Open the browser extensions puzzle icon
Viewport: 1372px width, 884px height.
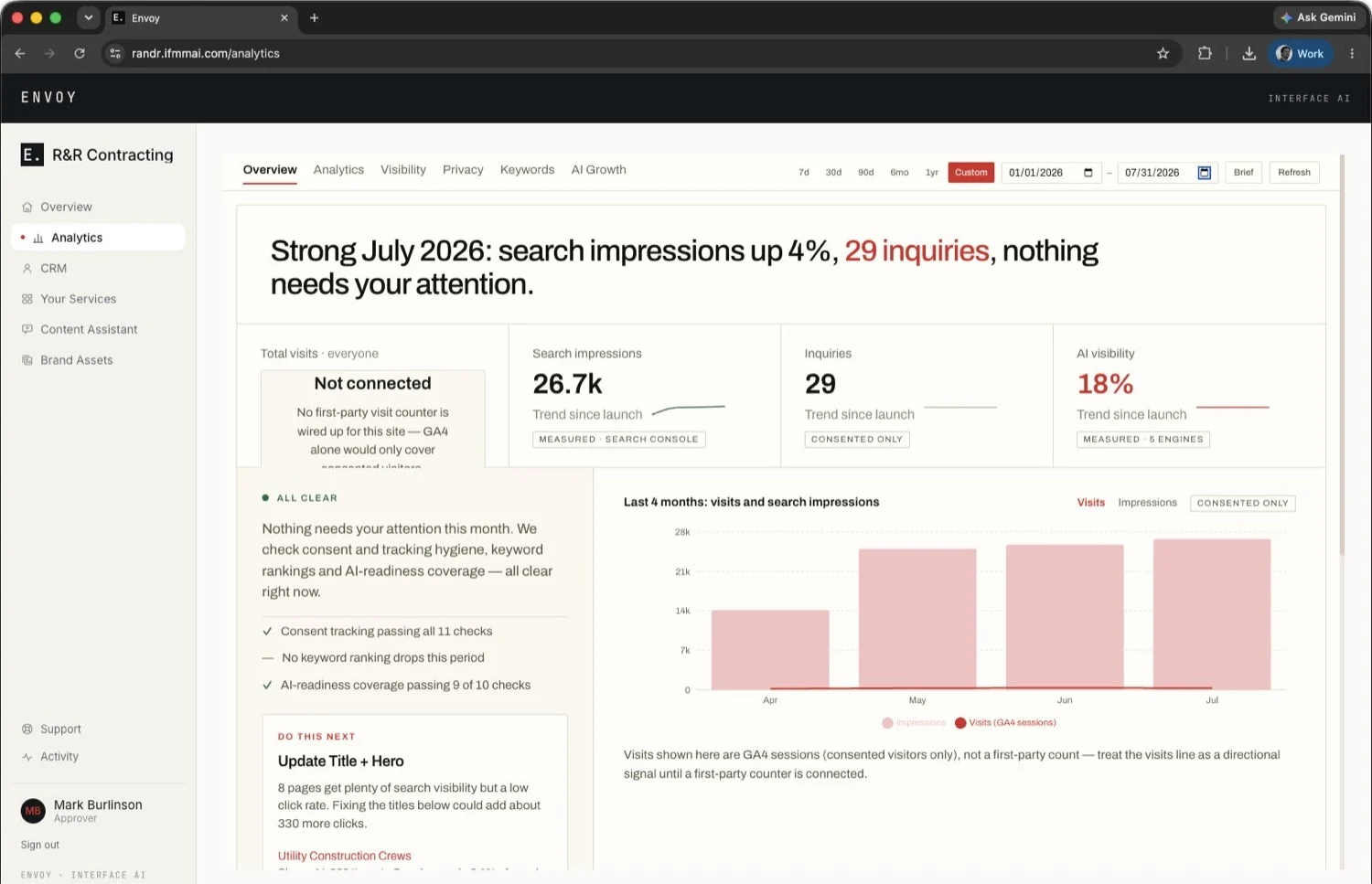(1205, 54)
